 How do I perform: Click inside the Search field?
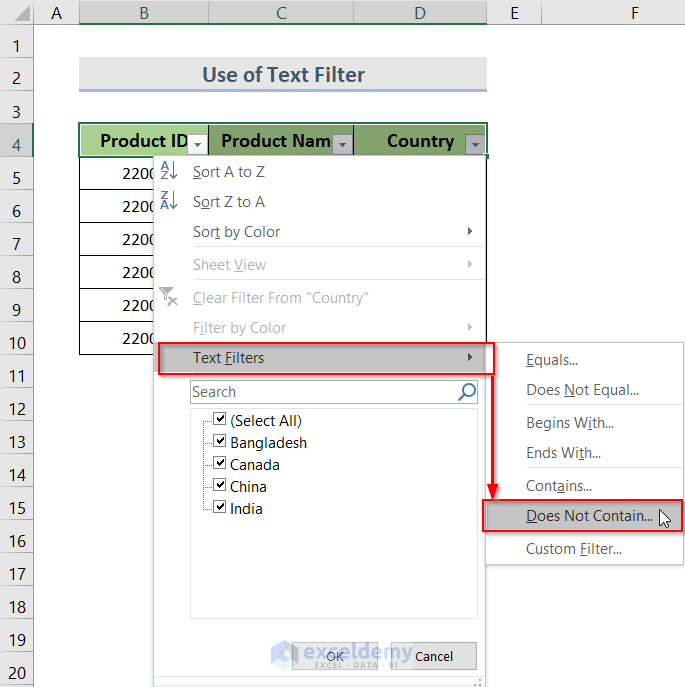[x=322, y=392]
